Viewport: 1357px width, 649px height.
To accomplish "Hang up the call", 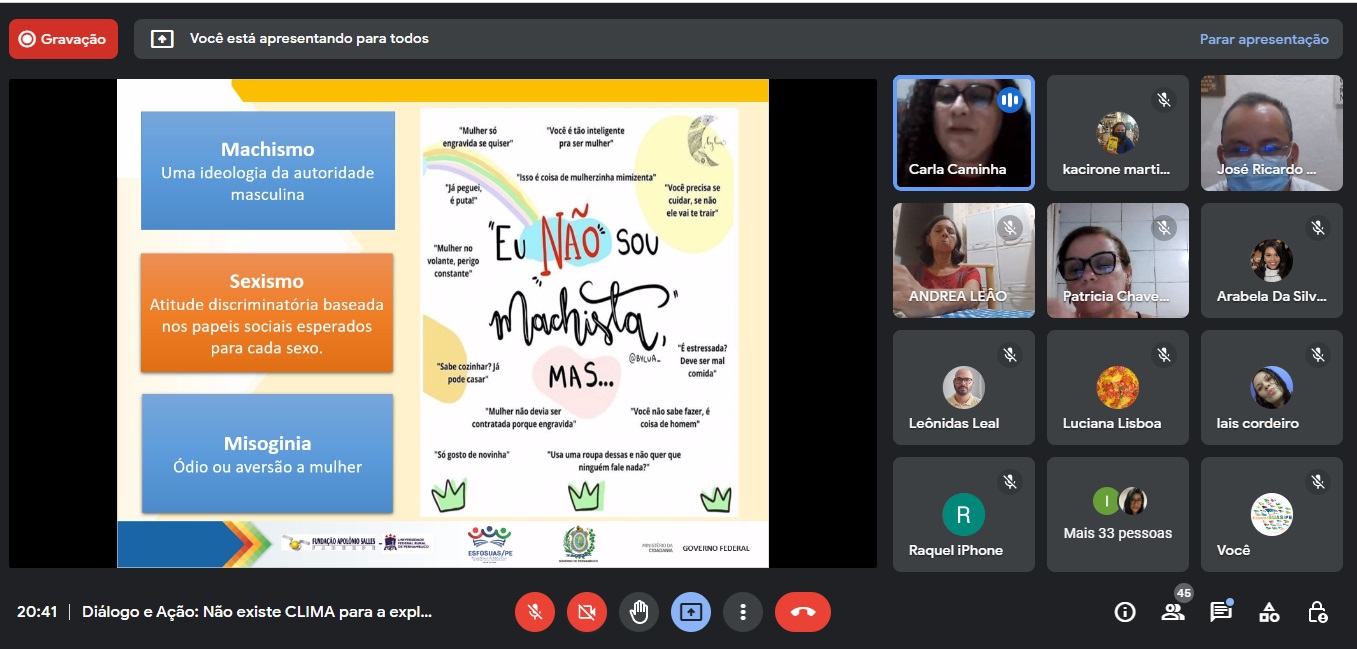I will coord(802,612).
